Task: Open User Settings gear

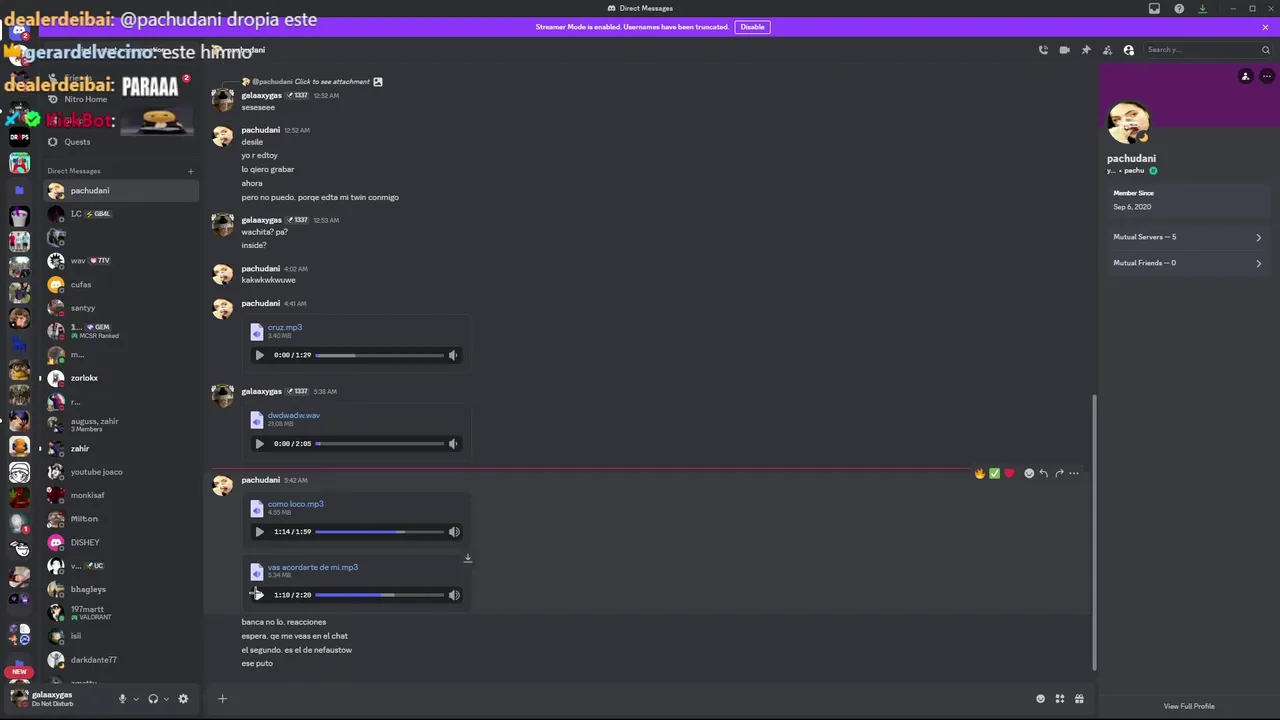Action: pyautogui.click(x=183, y=699)
